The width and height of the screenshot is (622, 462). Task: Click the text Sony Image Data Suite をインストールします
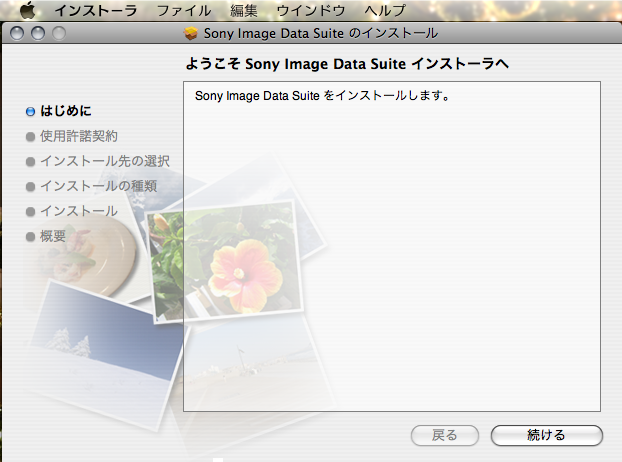[322, 96]
